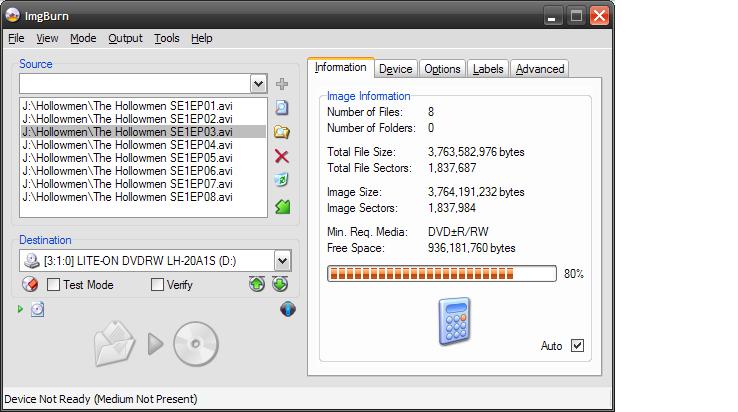Click the Browse for a file icon
Viewport: 738px width, 412px height.
(x=281, y=108)
